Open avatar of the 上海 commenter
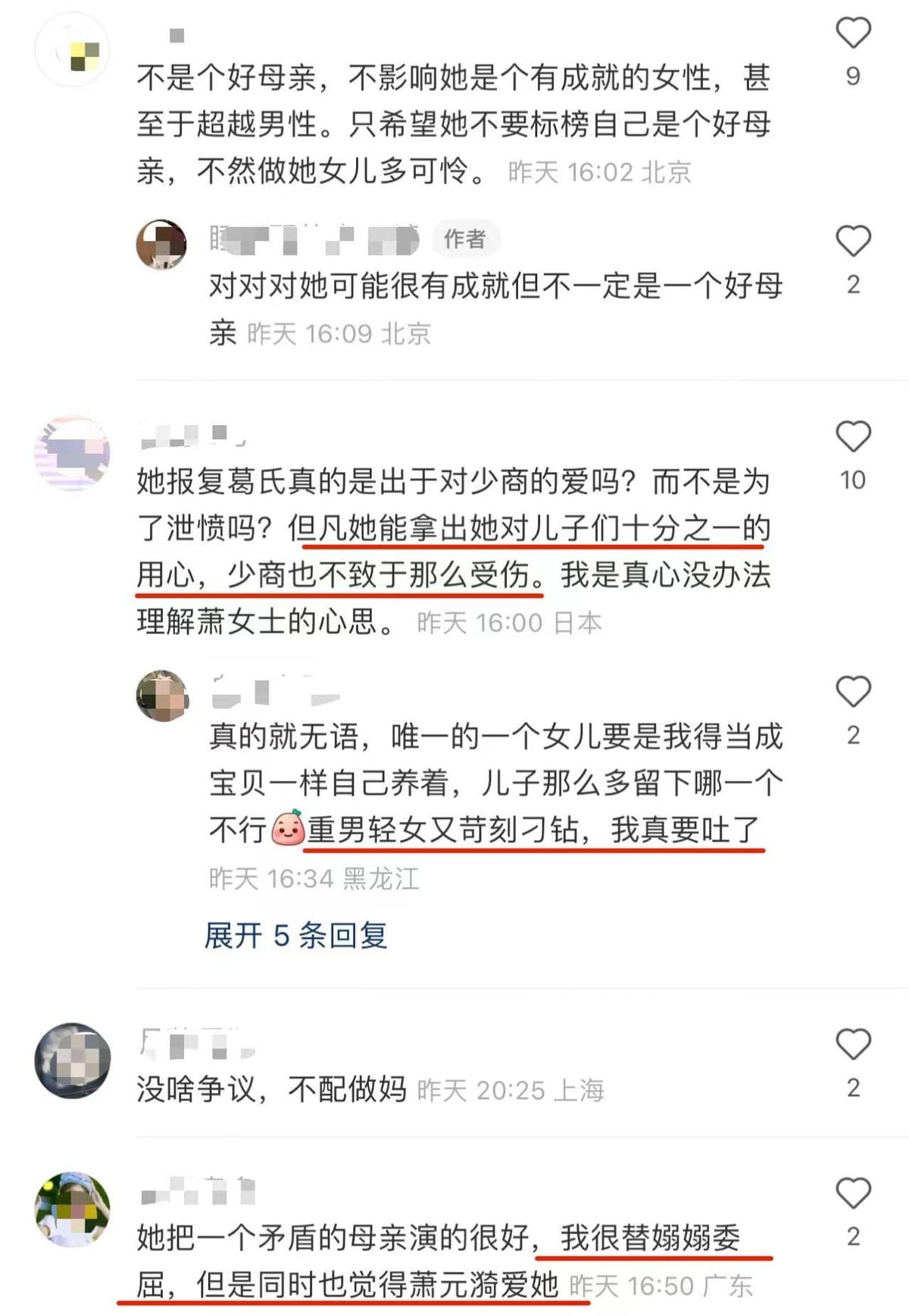The height and width of the screenshot is (1316, 909). pos(73,1061)
